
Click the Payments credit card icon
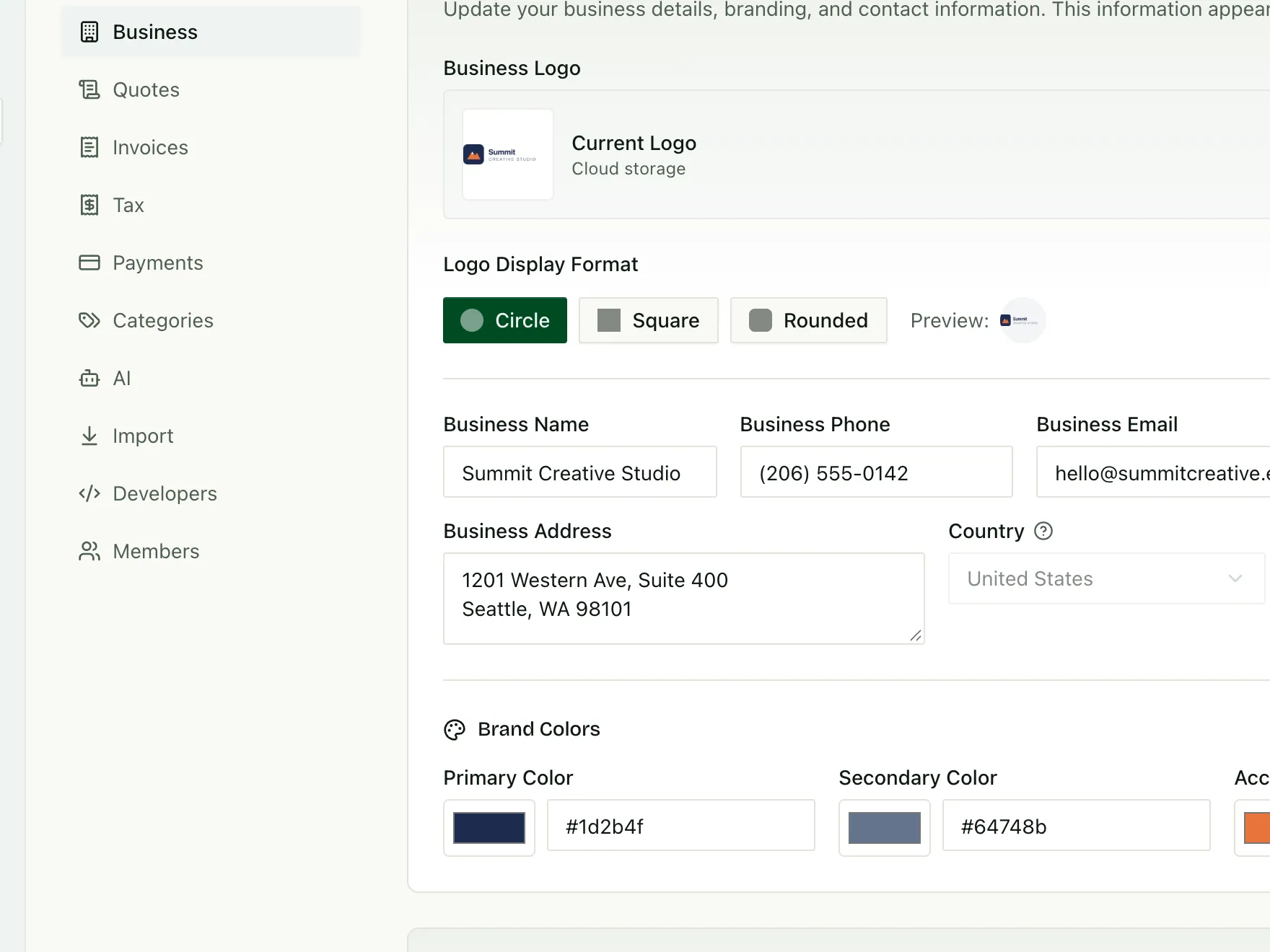[x=89, y=263]
